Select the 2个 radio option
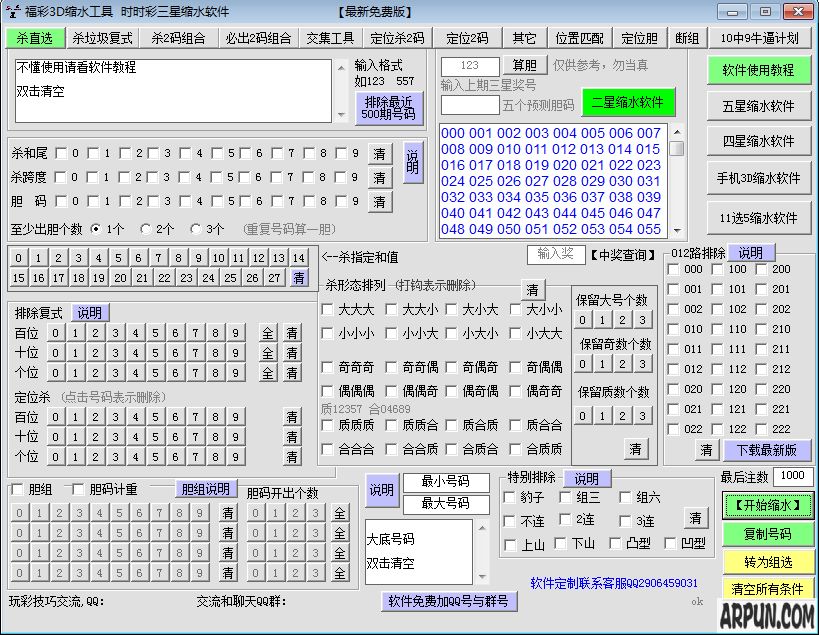 (x=146, y=229)
